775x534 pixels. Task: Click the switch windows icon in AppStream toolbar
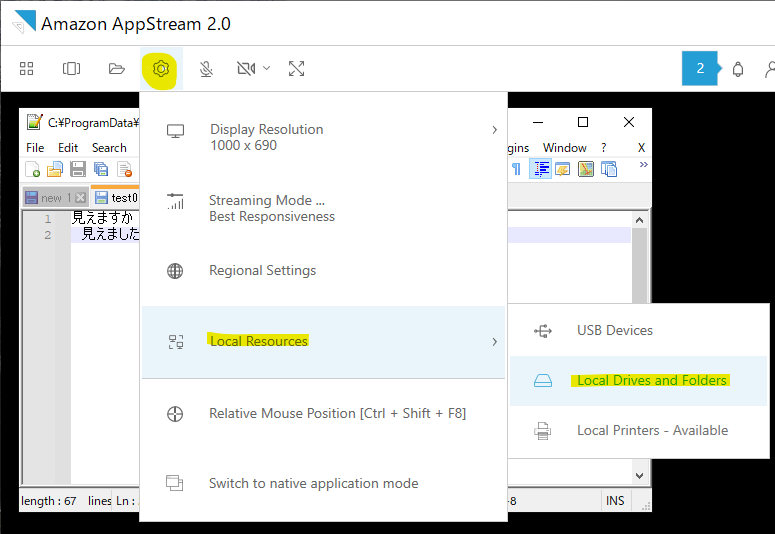(x=72, y=69)
